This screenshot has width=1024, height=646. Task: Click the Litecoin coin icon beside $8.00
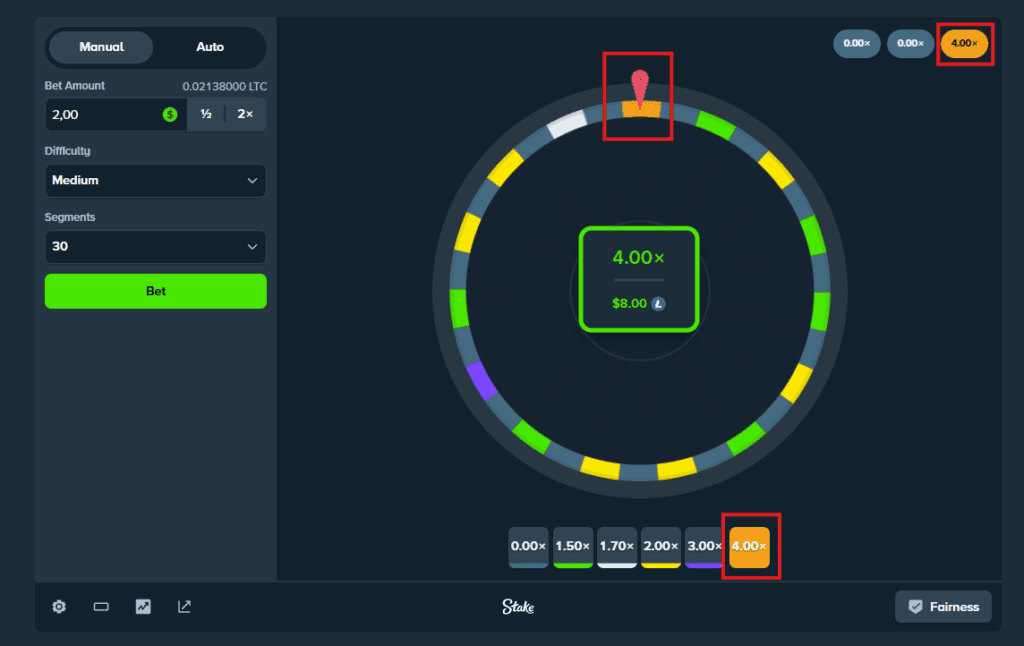coord(659,303)
